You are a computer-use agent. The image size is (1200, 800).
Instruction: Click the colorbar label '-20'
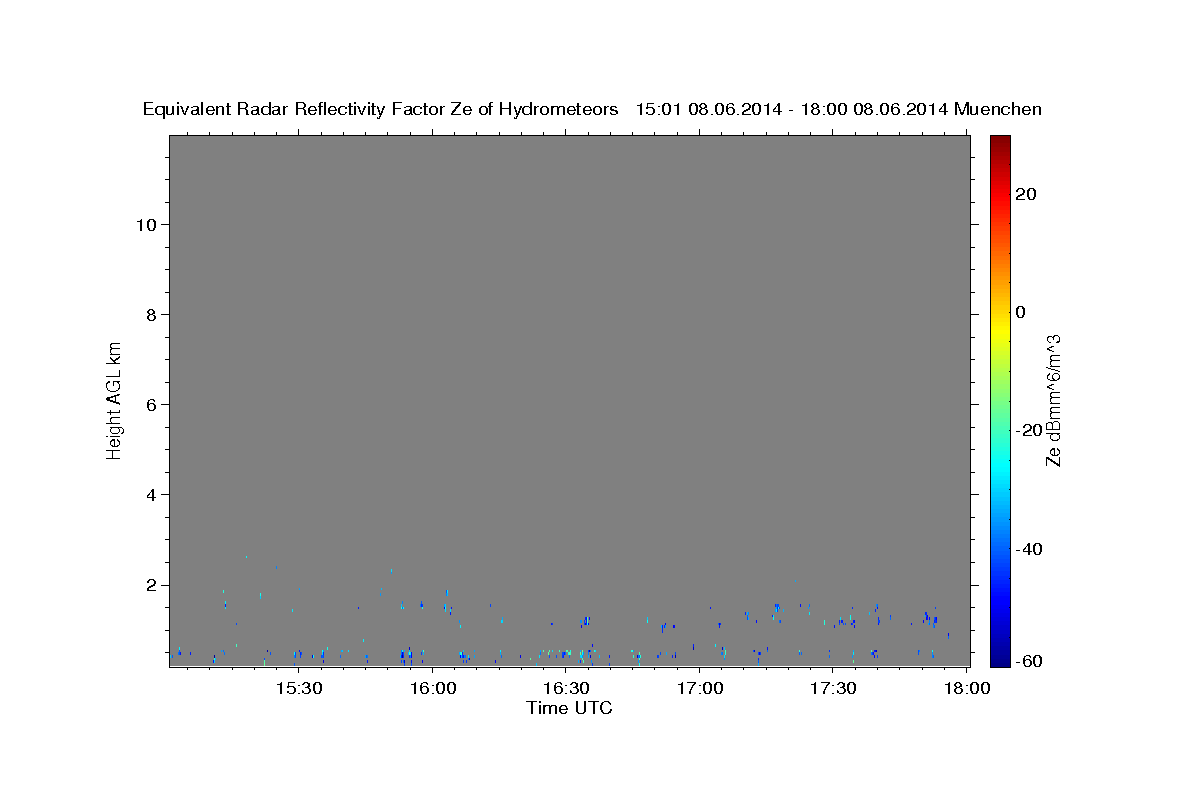tap(1030, 430)
